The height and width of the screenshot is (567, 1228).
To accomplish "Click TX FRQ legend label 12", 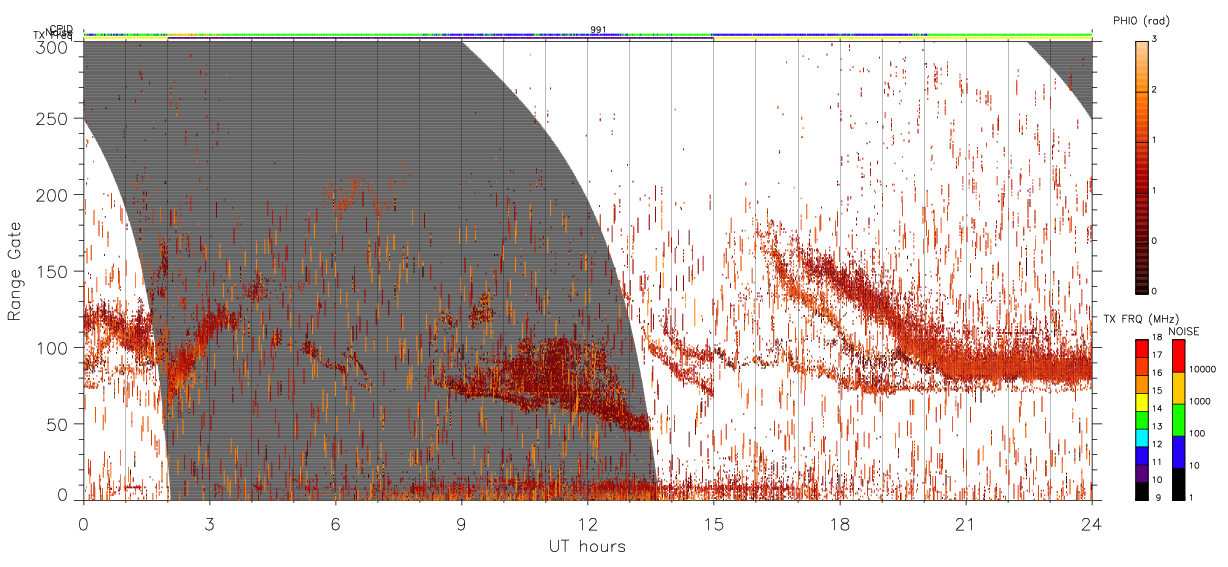I will (x=1158, y=444).
